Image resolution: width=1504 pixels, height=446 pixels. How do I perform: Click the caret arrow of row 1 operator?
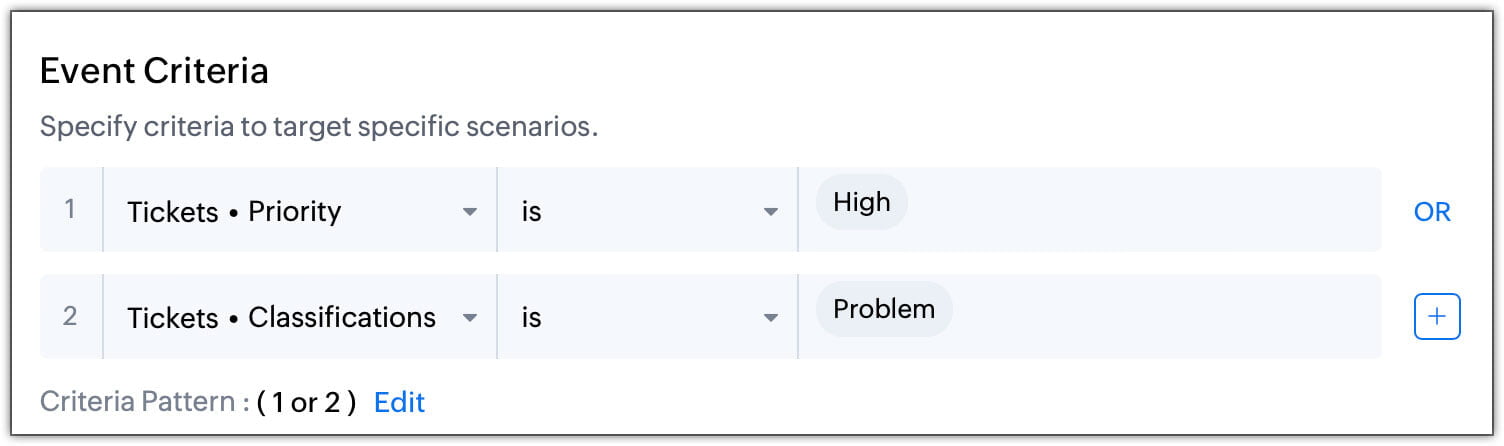[770, 212]
